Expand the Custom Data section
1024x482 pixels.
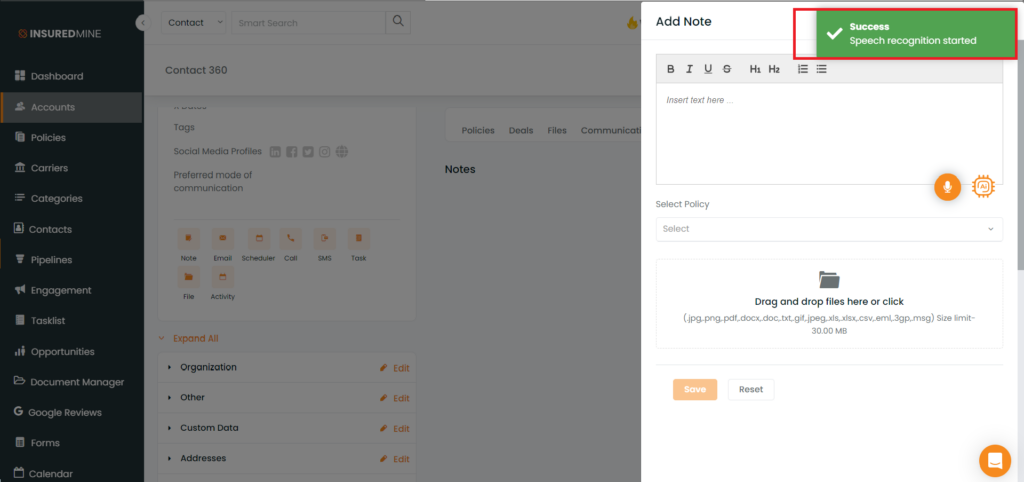(x=208, y=428)
